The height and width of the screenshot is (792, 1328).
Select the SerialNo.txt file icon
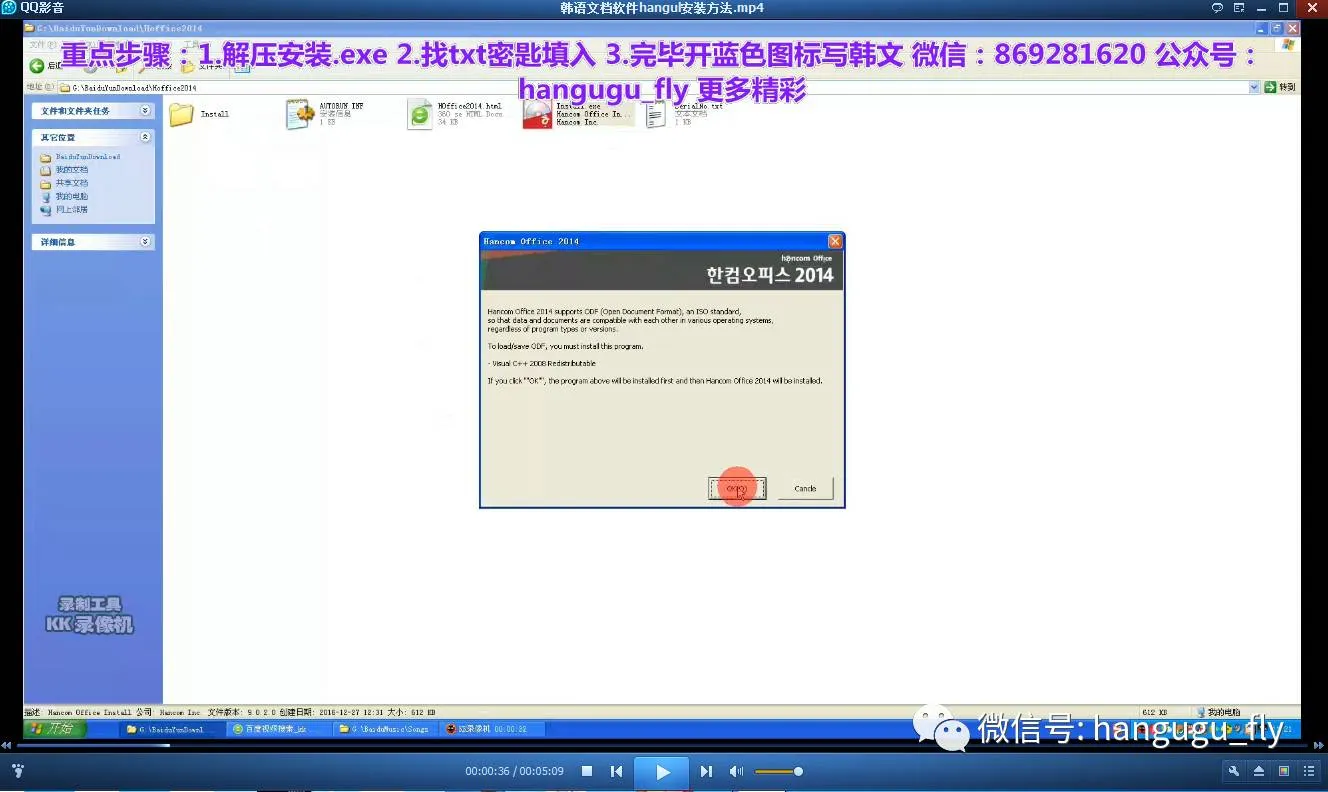(655, 115)
